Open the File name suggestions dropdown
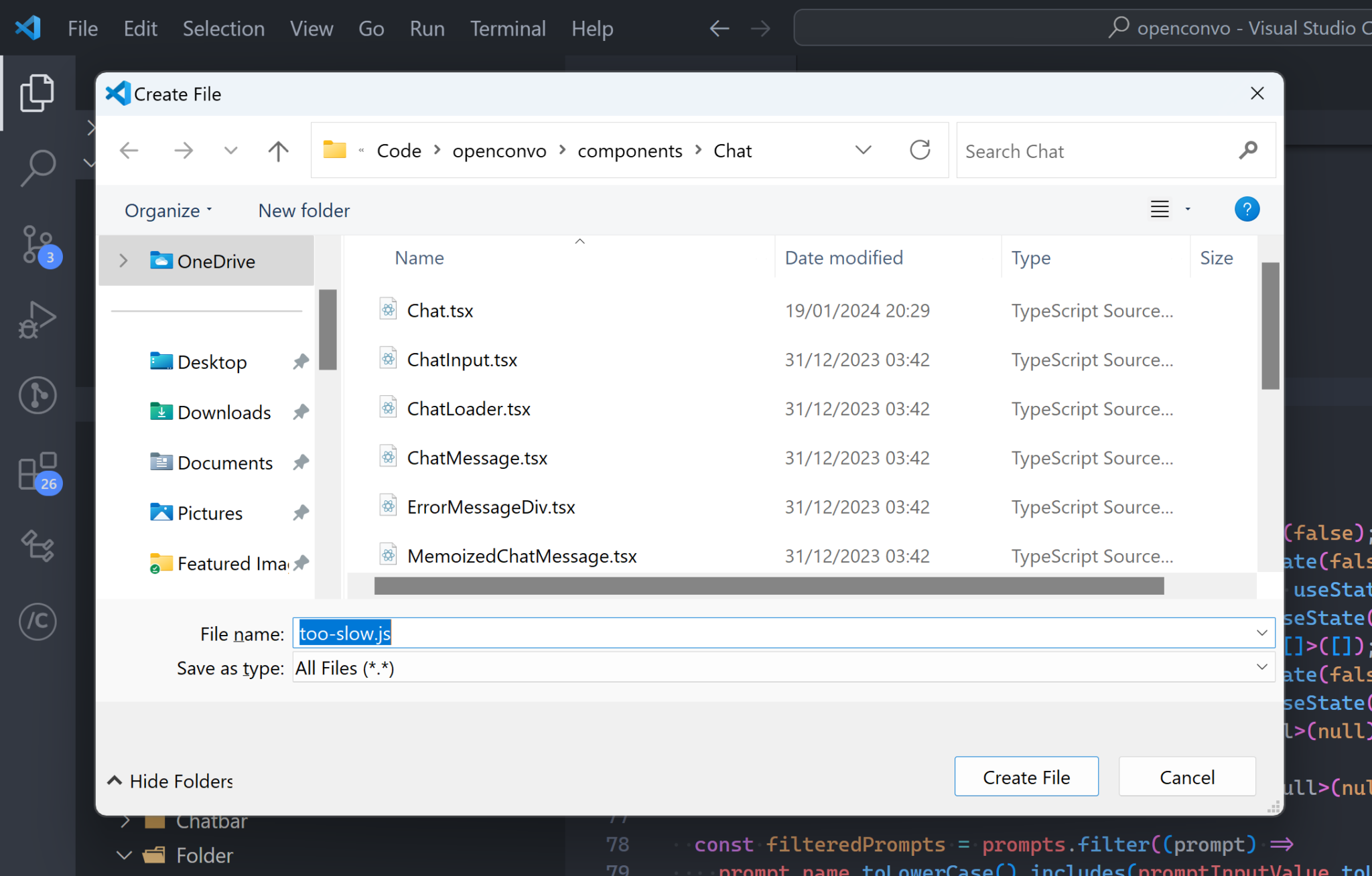This screenshot has height=876, width=1372. point(1261,633)
